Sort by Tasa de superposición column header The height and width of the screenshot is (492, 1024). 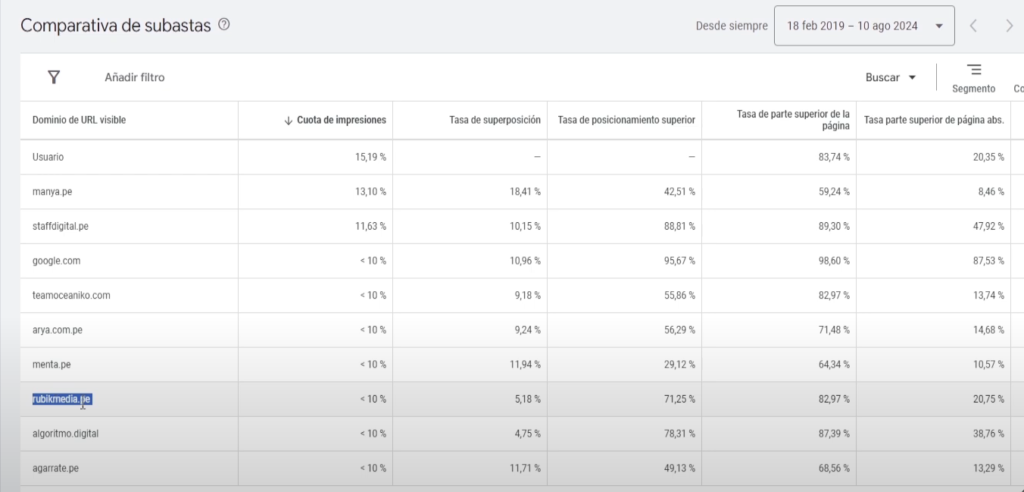coord(495,120)
